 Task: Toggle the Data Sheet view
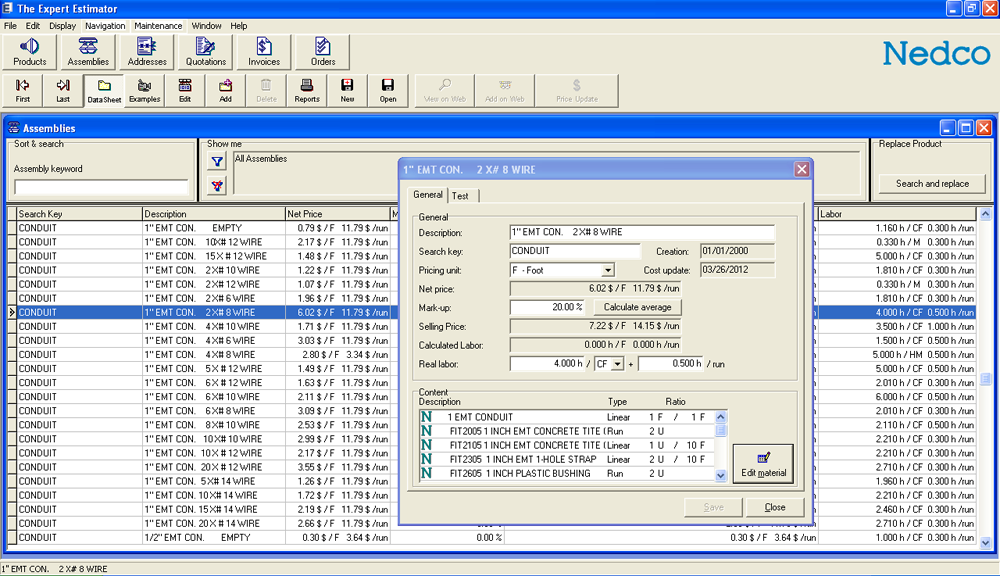click(104, 91)
